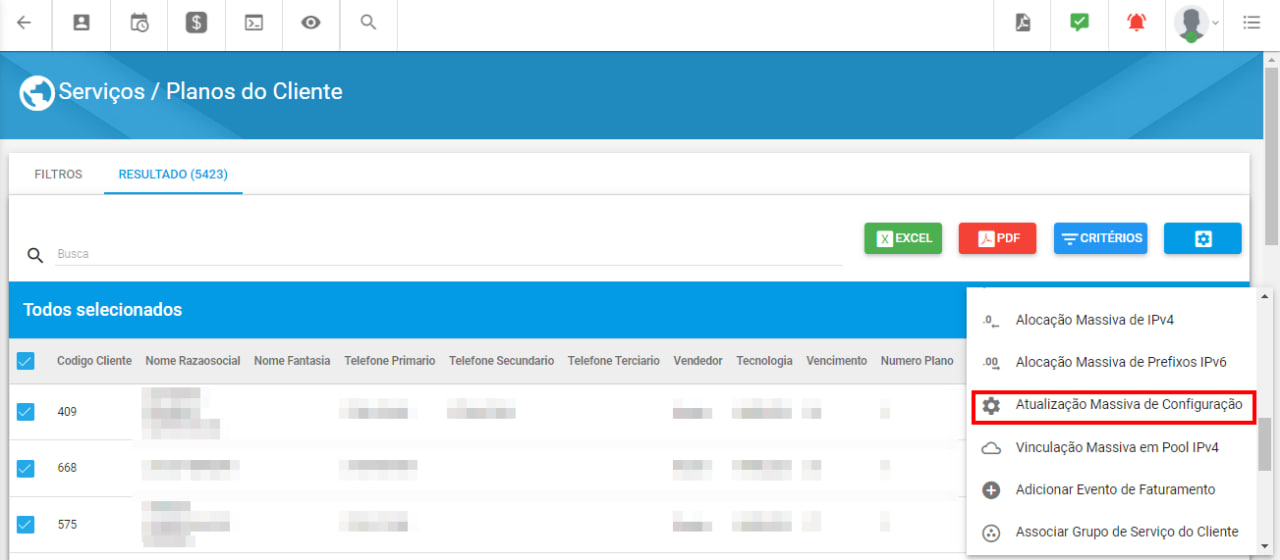The height and width of the screenshot is (560, 1280).
Task: Select Associar Grupo de Serviço do Cliente
Action: [1112, 531]
